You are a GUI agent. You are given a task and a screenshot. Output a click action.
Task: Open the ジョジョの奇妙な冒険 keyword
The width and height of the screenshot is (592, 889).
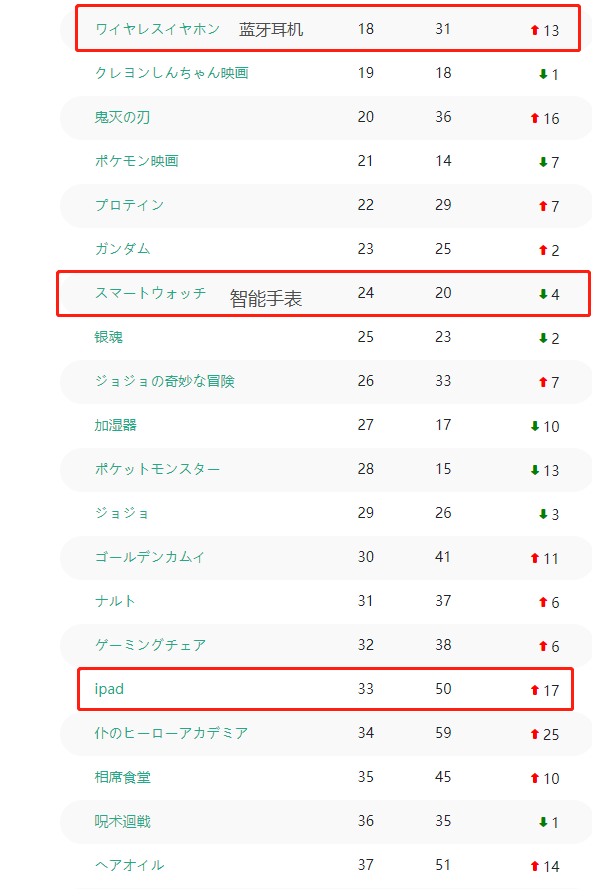tap(164, 381)
